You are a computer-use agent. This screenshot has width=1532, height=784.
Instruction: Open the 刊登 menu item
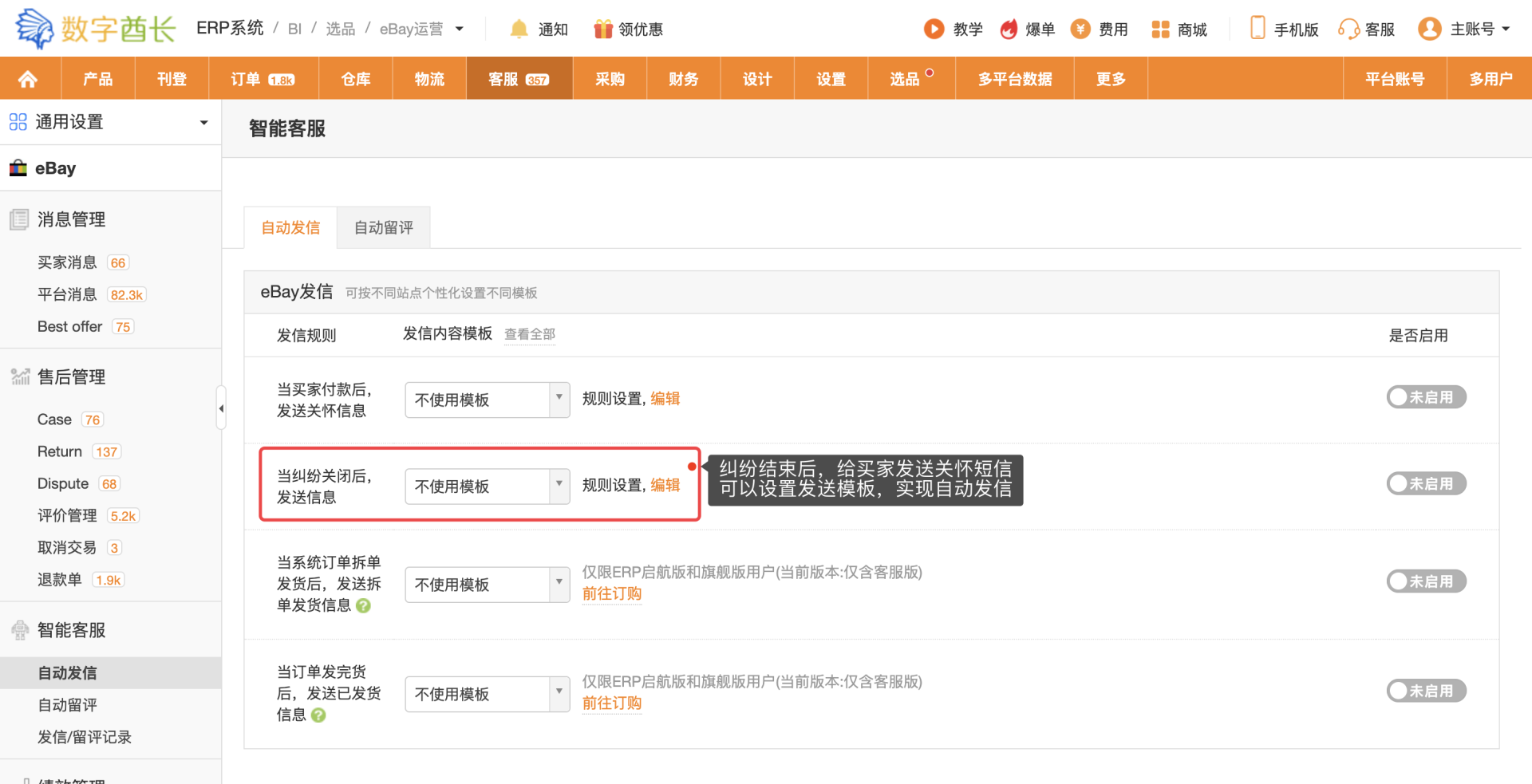pyautogui.click(x=172, y=77)
